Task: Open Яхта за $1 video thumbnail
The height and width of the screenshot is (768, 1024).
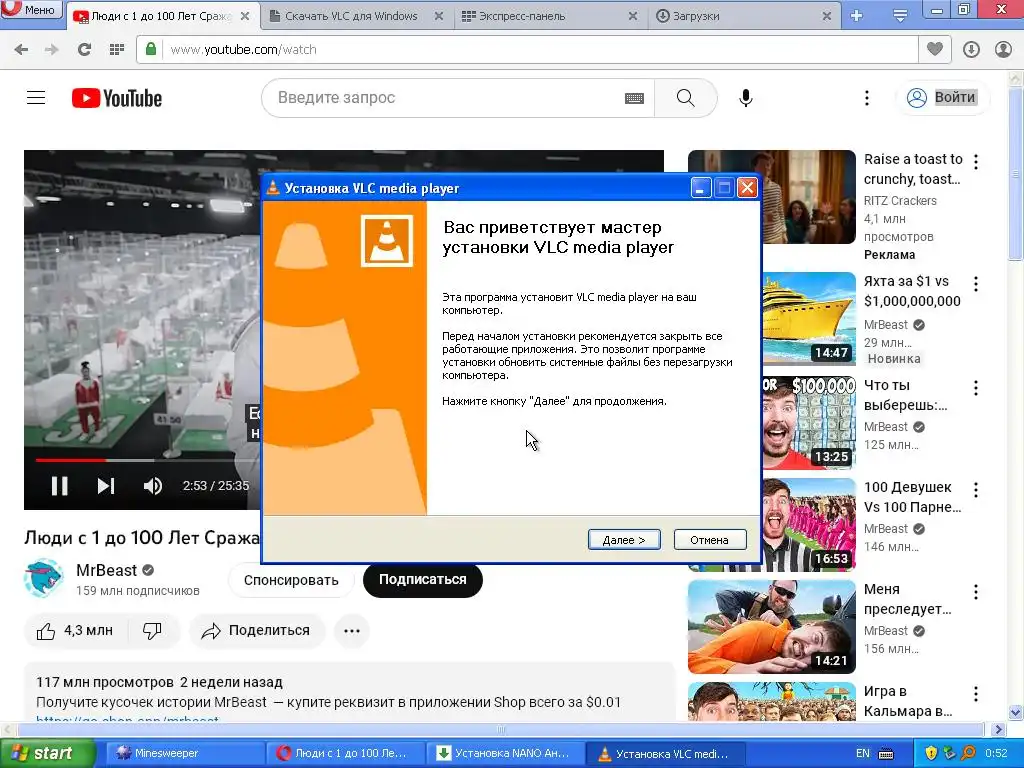Action: tap(809, 319)
